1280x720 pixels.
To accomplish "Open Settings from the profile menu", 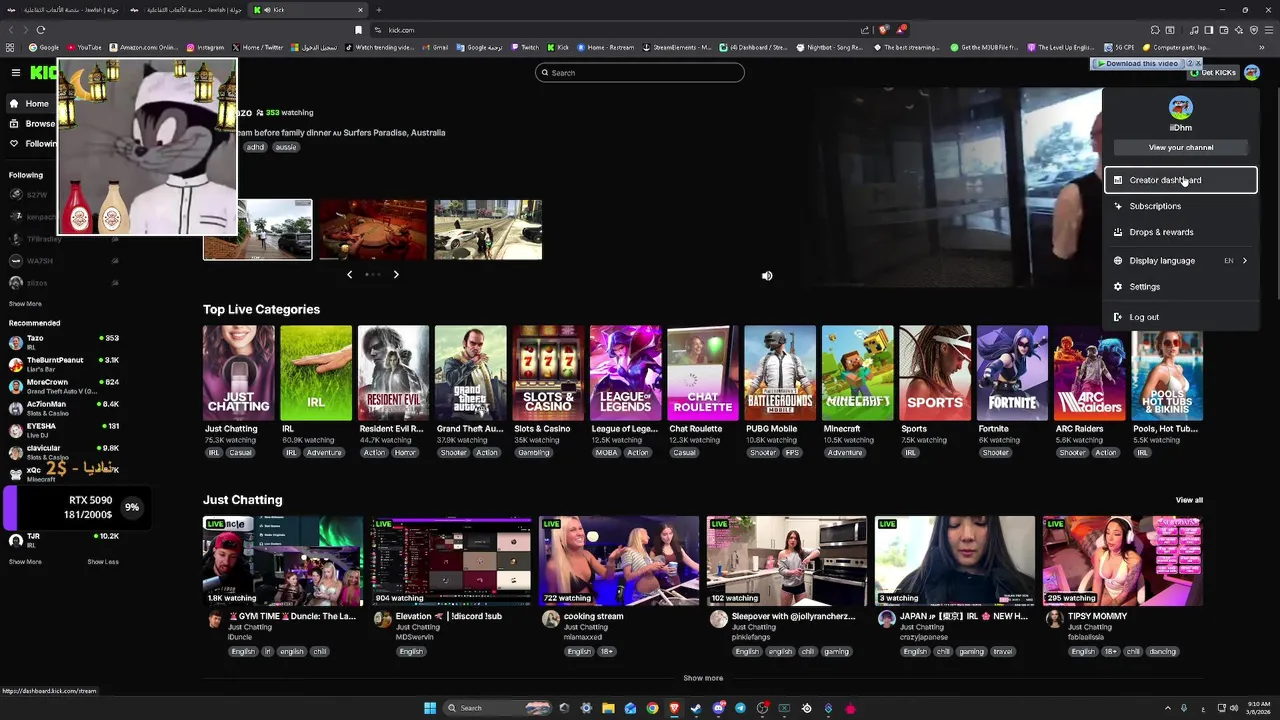I will point(1180,287).
